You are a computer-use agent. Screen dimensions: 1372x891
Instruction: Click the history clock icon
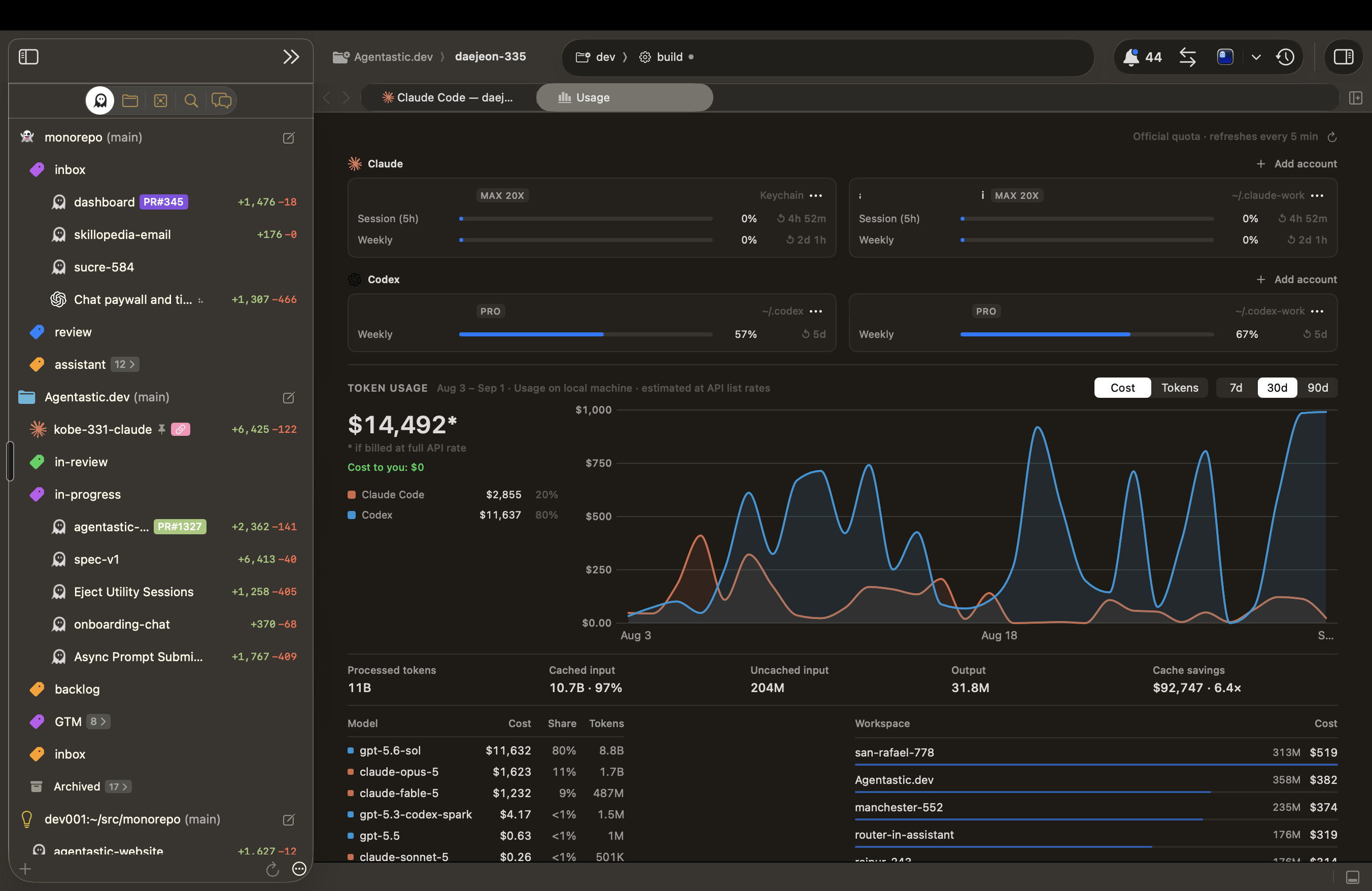1285,57
